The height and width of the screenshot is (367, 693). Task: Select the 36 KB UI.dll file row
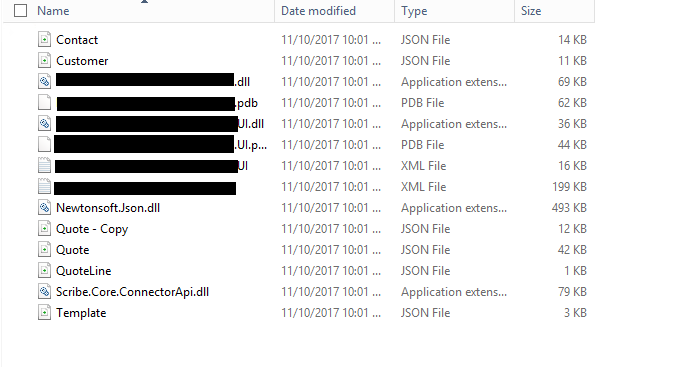pyautogui.click(x=312, y=124)
